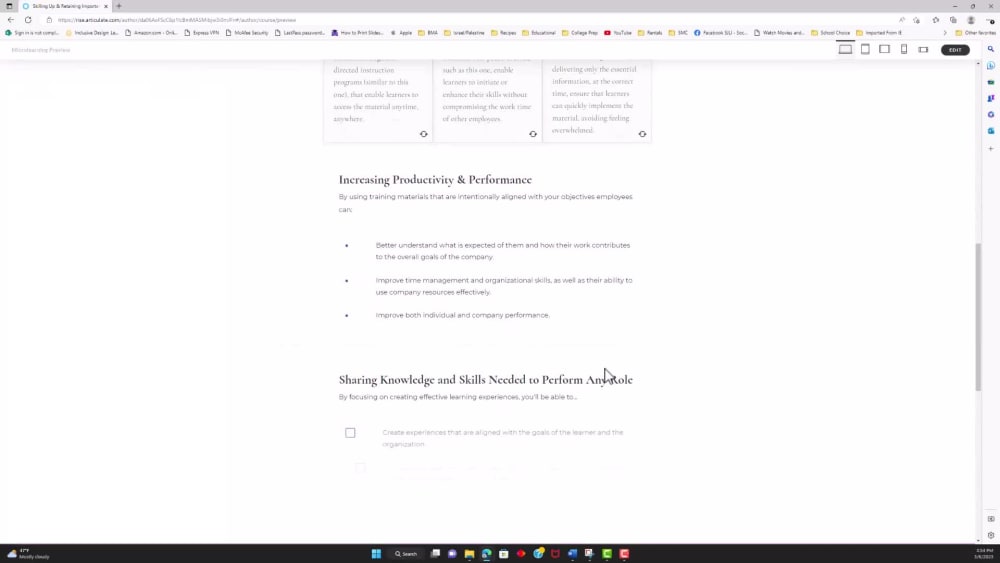Add this page to favorites star icon
The image size is (1000, 563).
(x=916, y=20)
